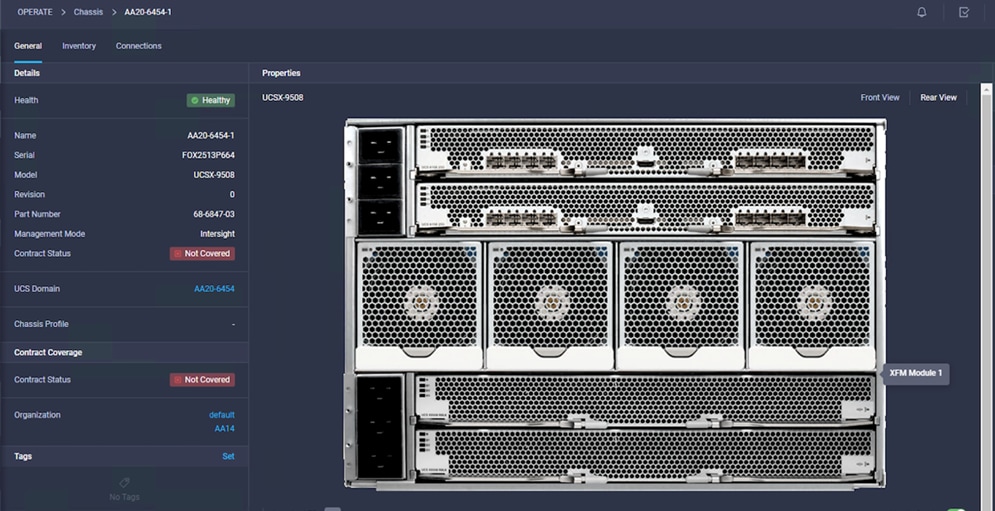Click the Not Covered badge under Details
995x511 pixels.
click(202, 253)
